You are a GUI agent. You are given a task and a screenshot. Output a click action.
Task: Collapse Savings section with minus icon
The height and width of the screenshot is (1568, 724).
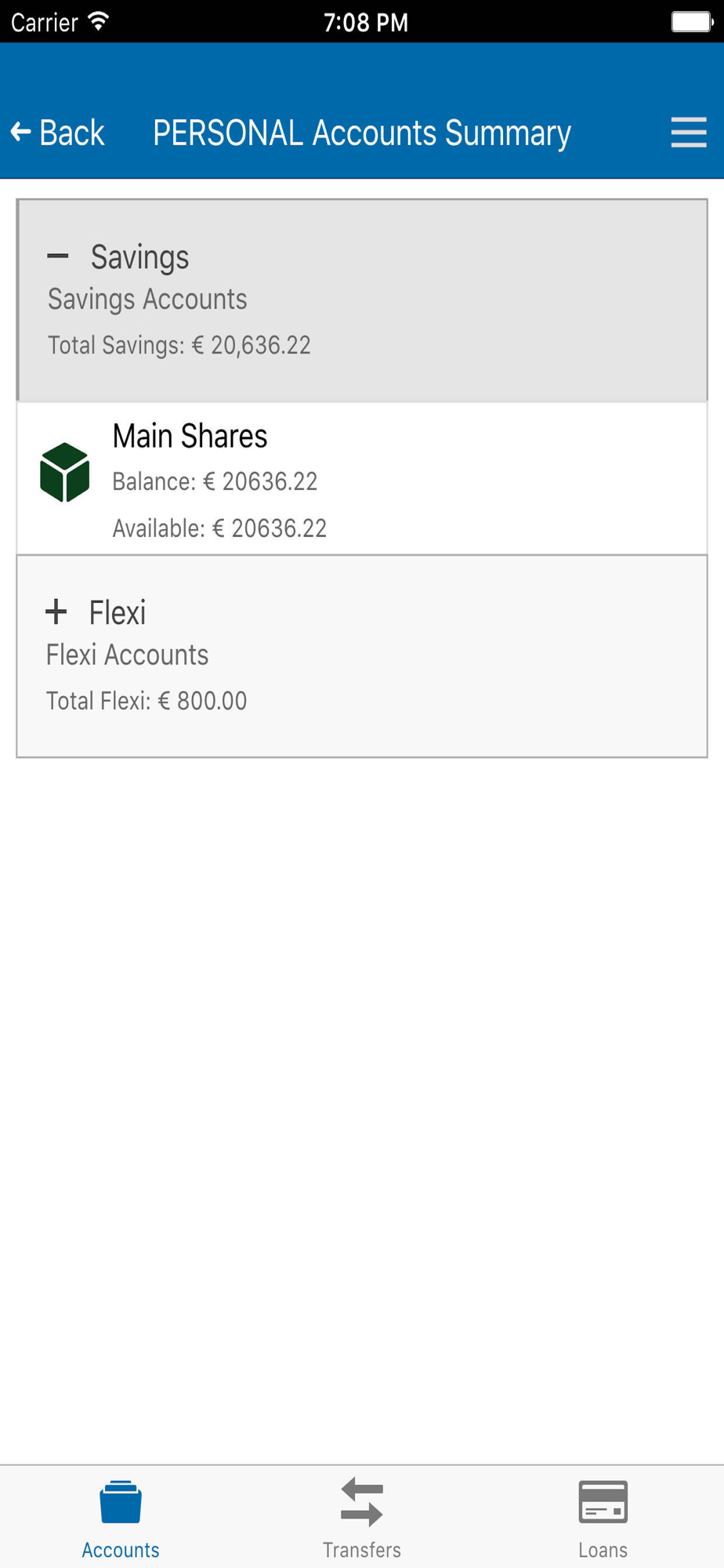coord(57,256)
